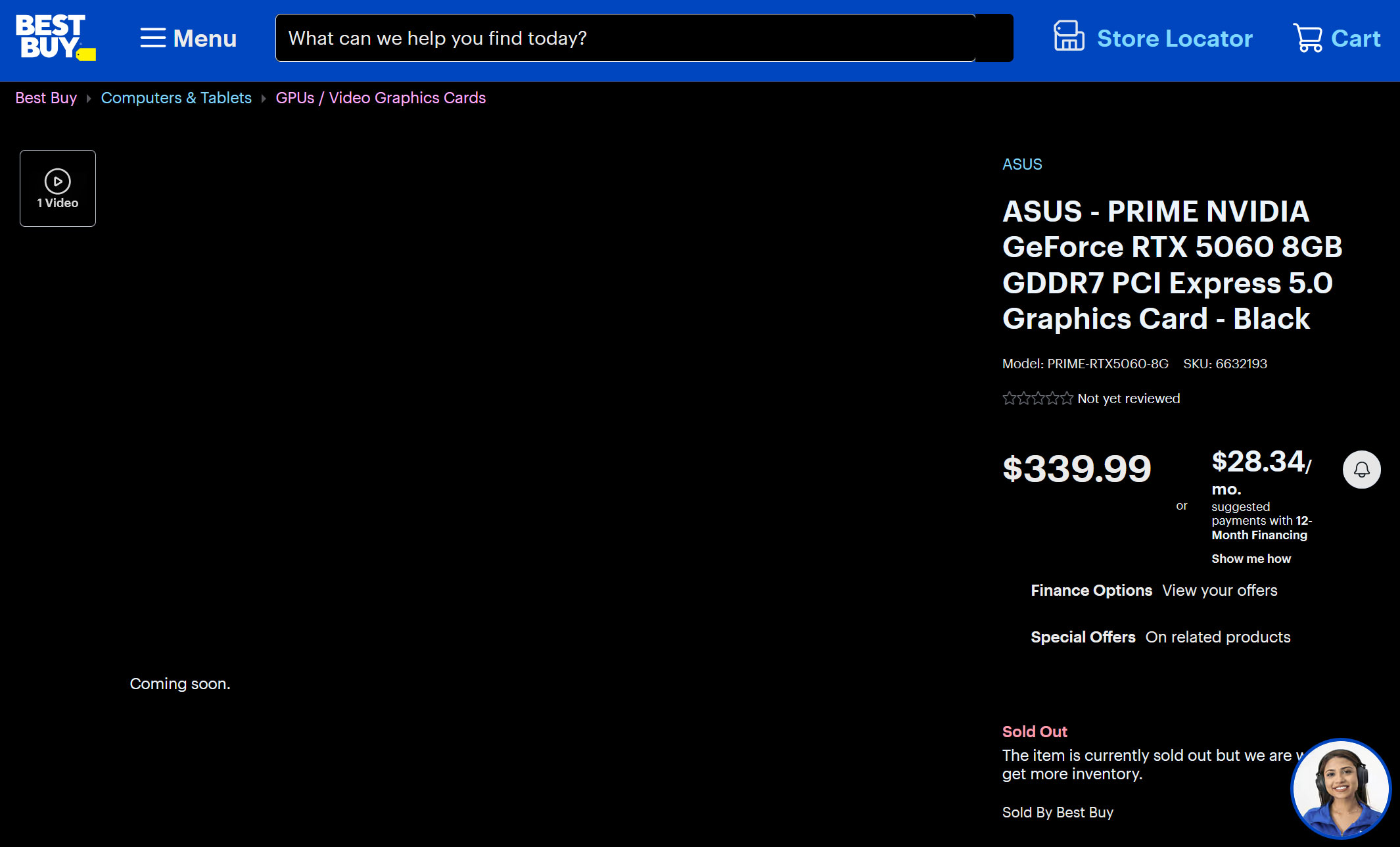Open Store Locator link
1400x847 pixels.
[x=1175, y=38]
